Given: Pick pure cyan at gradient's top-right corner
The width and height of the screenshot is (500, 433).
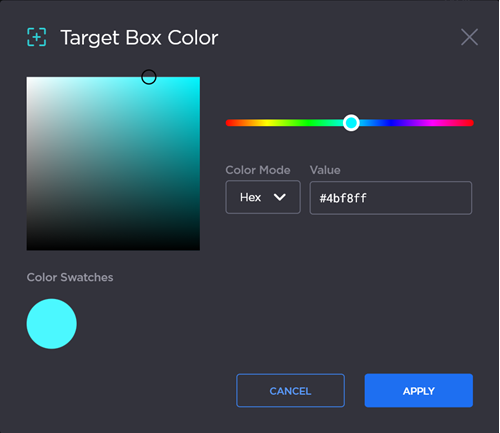Looking at the screenshot, I should pyautogui.click(x=199, y=78).
